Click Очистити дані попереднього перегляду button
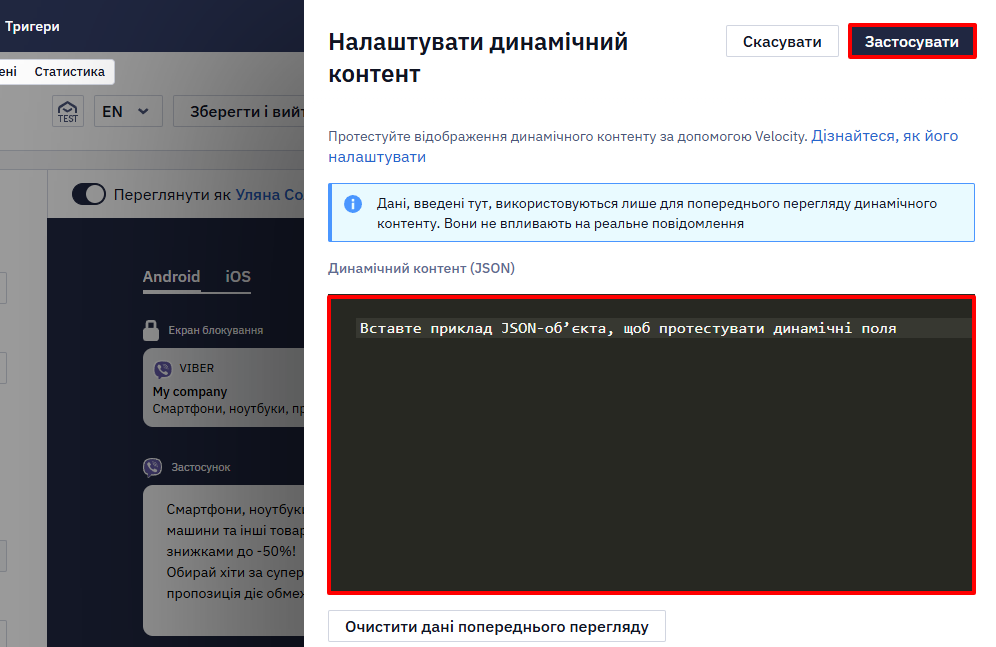 497,627
